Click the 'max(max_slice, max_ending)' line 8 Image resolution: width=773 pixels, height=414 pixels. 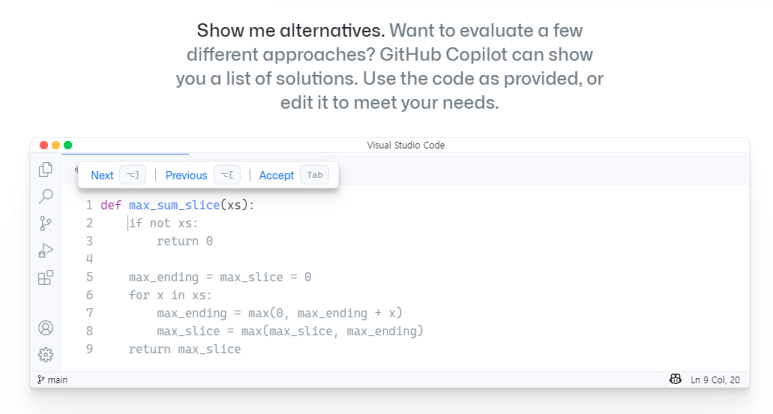pos(290,331)
